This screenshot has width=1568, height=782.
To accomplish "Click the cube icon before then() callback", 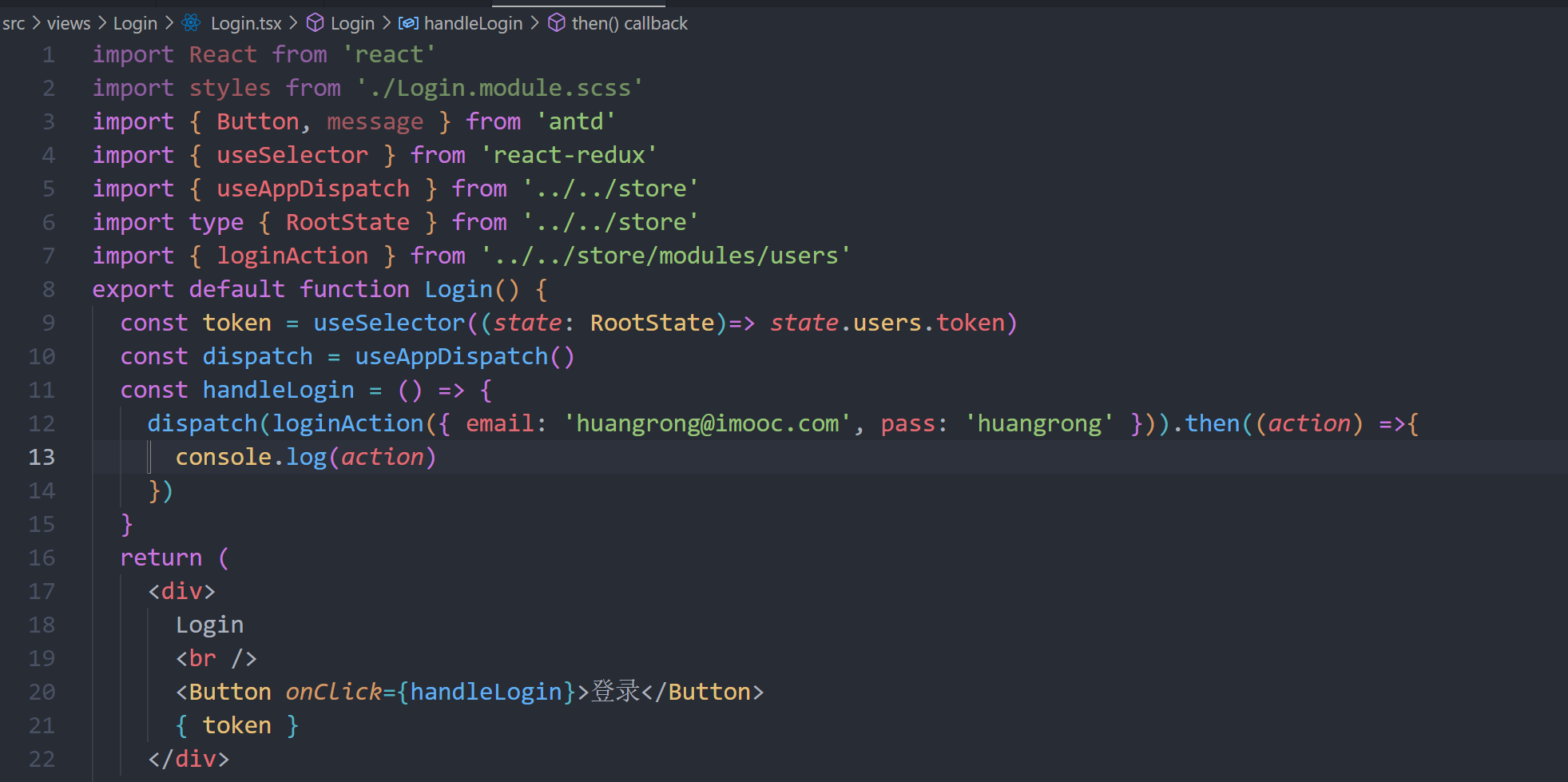I will click(557, 23).
